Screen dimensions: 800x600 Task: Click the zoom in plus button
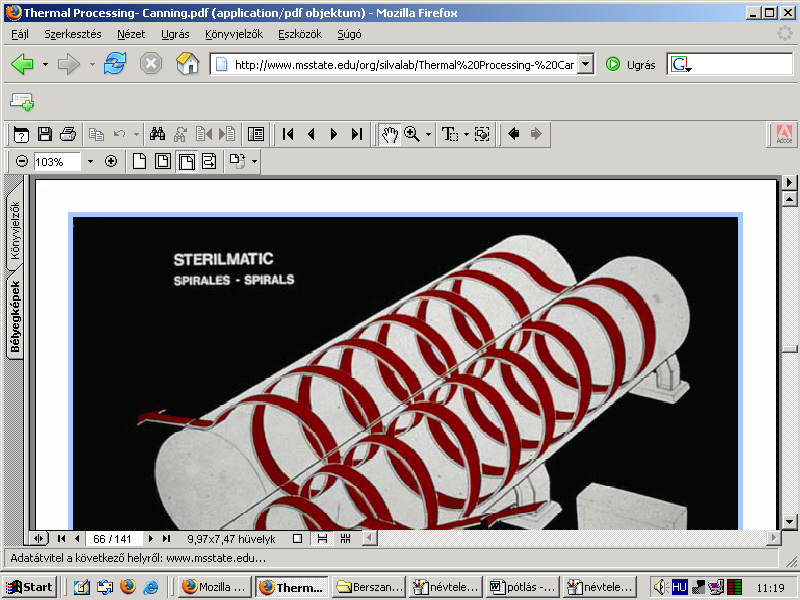pos(111,162)
